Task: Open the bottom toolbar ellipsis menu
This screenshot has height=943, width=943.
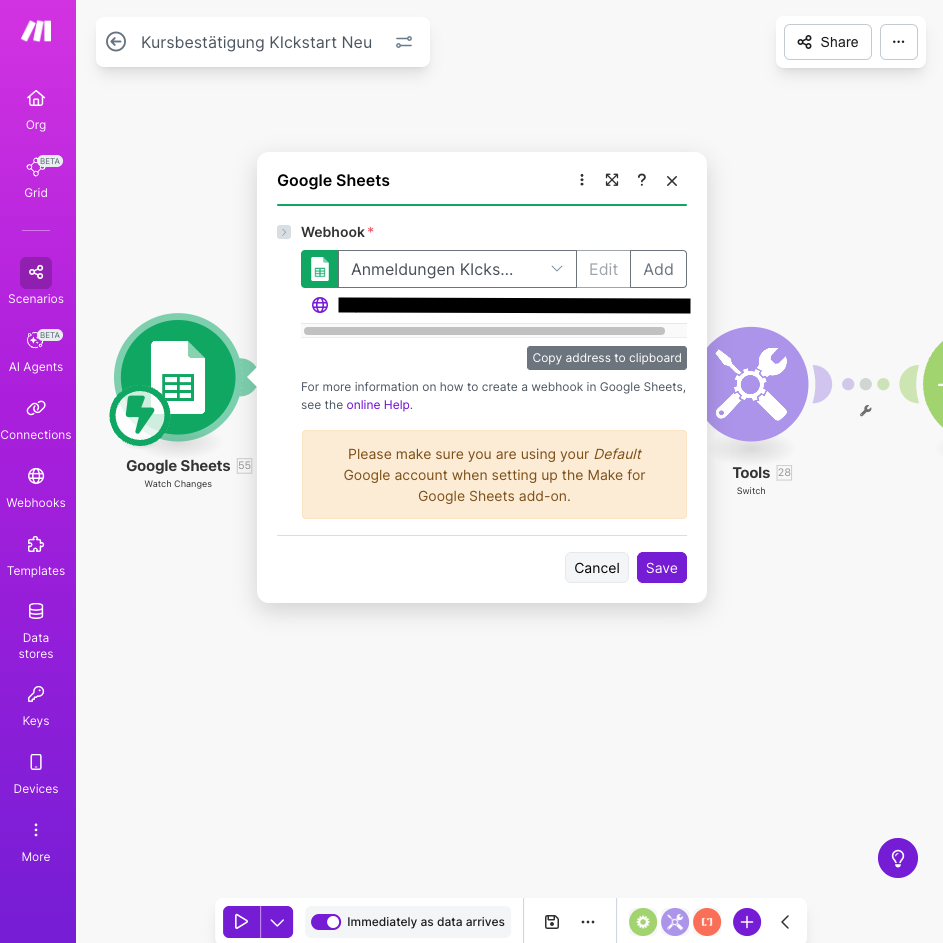Action: [x=588, y=922]
